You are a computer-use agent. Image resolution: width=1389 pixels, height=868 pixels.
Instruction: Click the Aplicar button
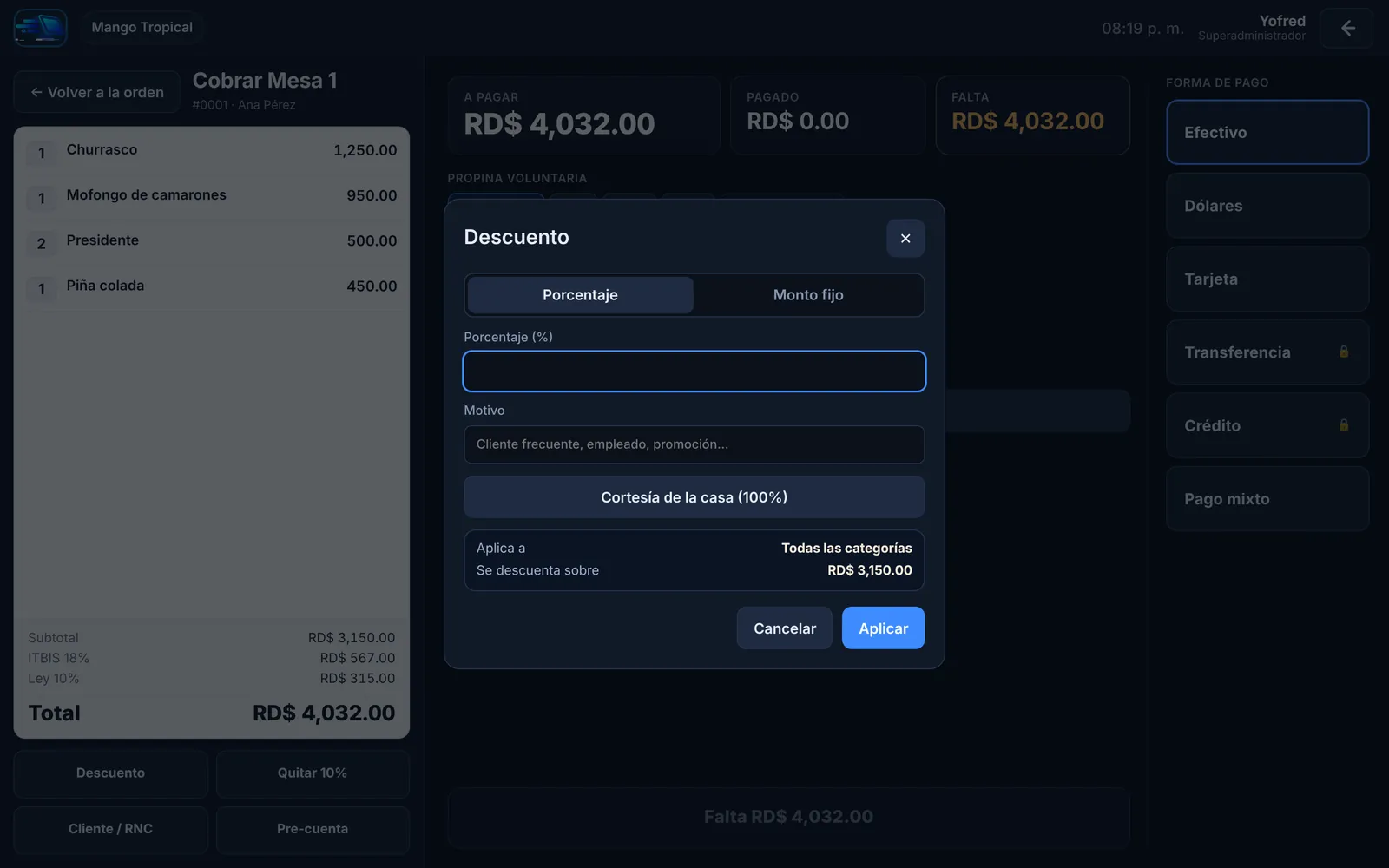click(x=883, y=628)
